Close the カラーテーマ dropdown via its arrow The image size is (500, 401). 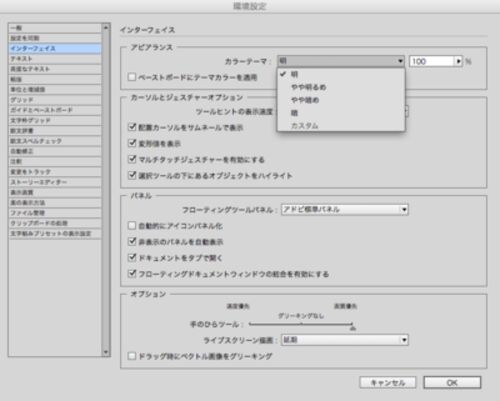click(400, 61)
